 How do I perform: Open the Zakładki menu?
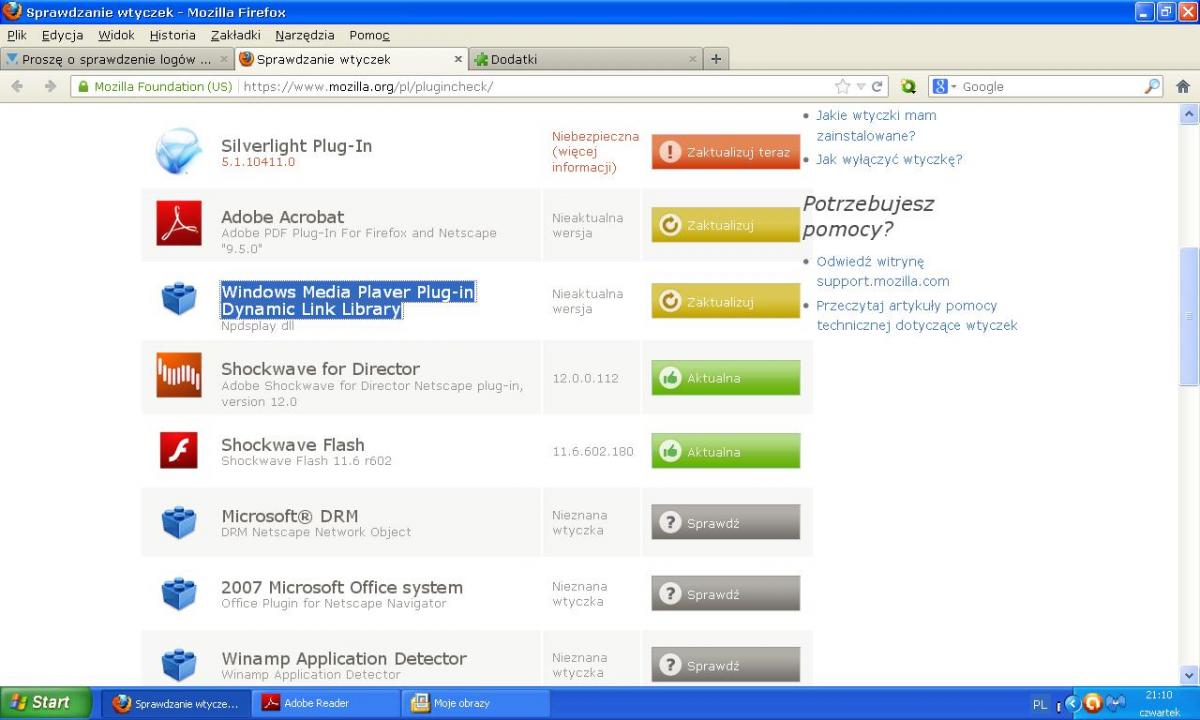tap(236, 35)
